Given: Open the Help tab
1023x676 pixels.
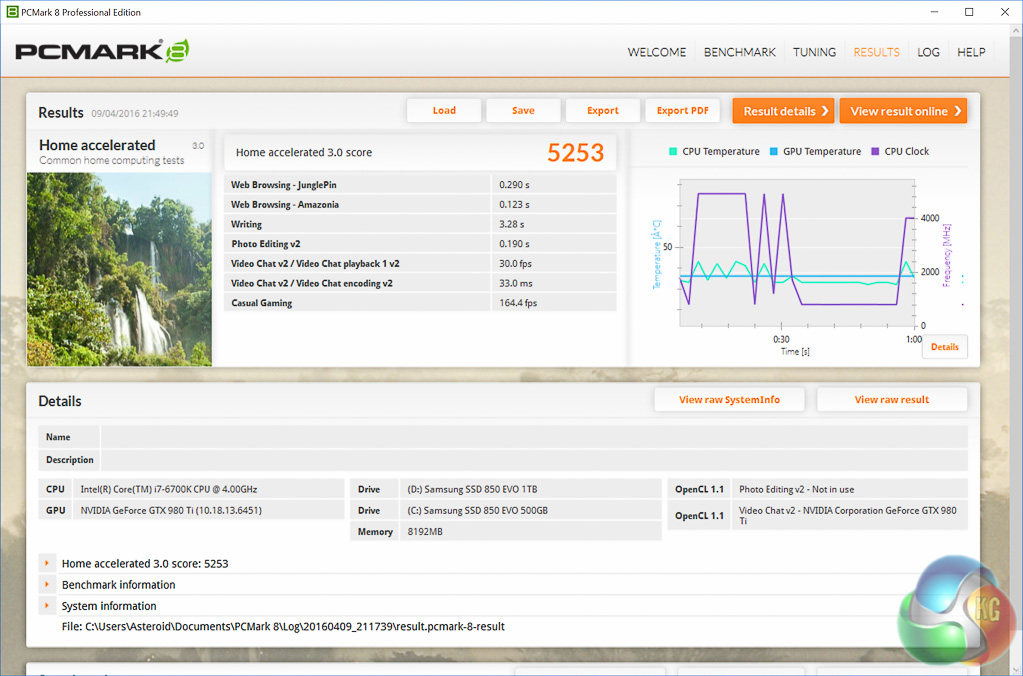Looking at the screenshot, I should coord(970,52).
